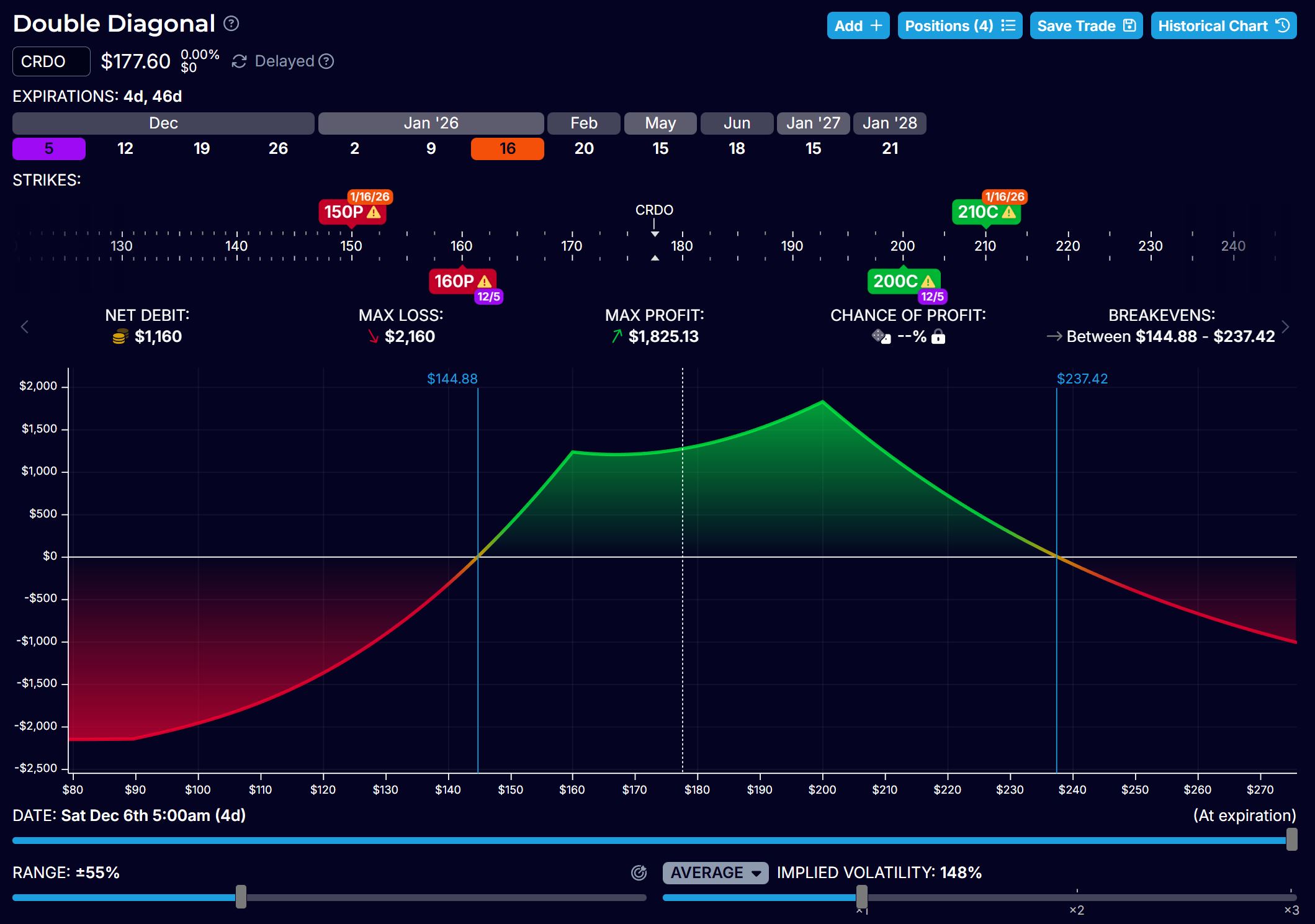Click the help icon next to Delayed
Screen dimensions: 1315x924
pyautogui.click(x=326, y=61)
